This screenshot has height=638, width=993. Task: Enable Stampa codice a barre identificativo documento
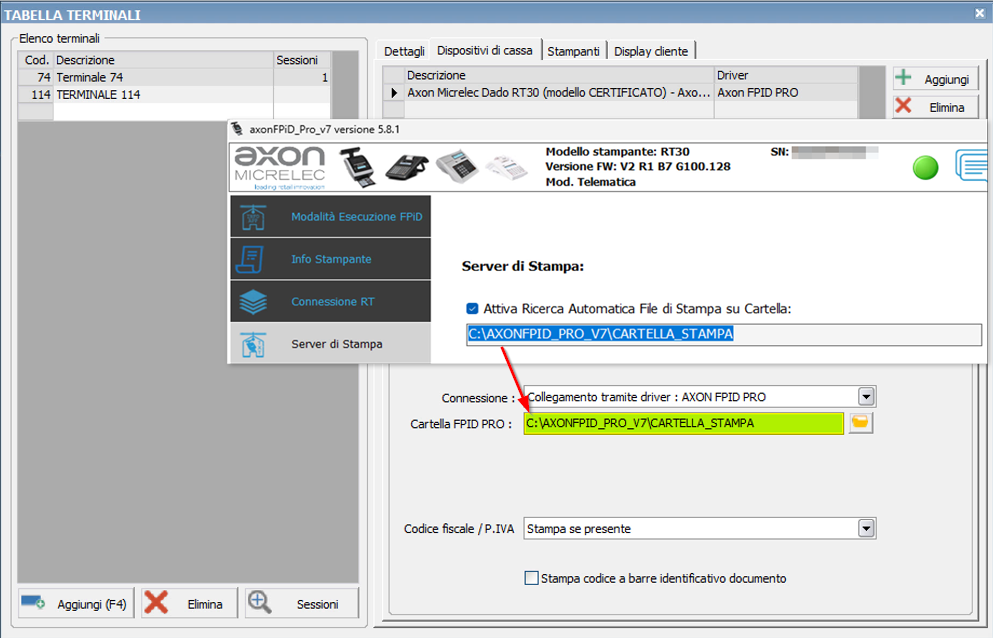[531, 578]
